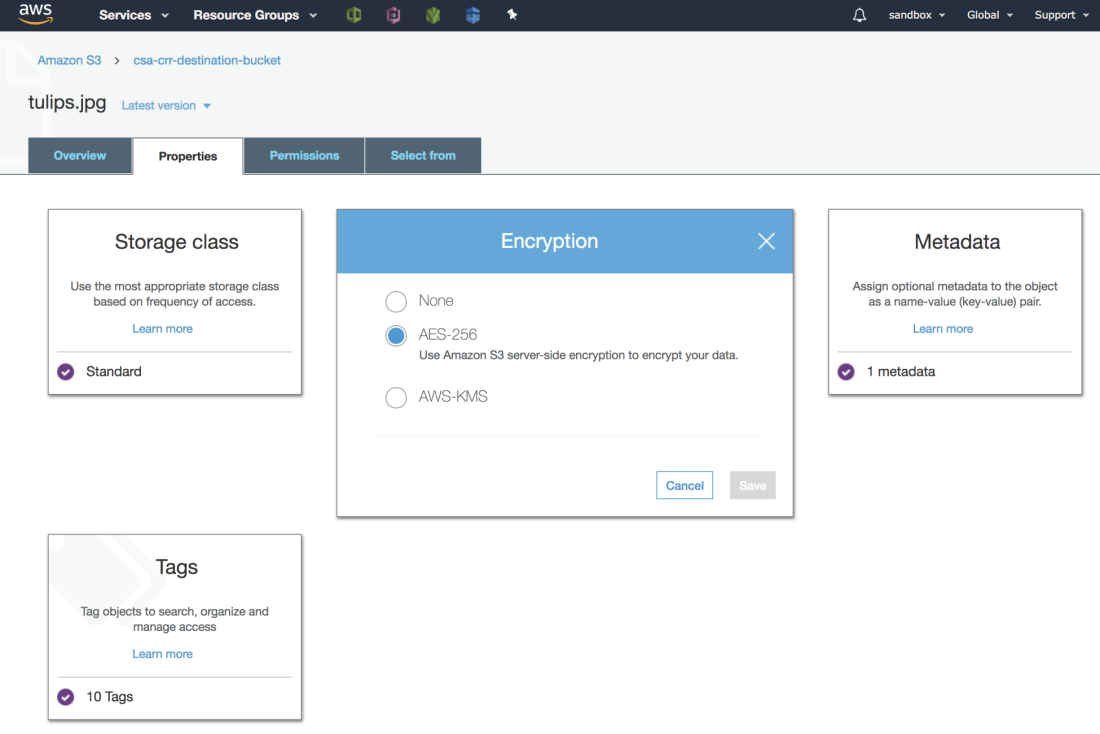Click the csa-crr-destination-bucket breadcrumb

[207, 60]
